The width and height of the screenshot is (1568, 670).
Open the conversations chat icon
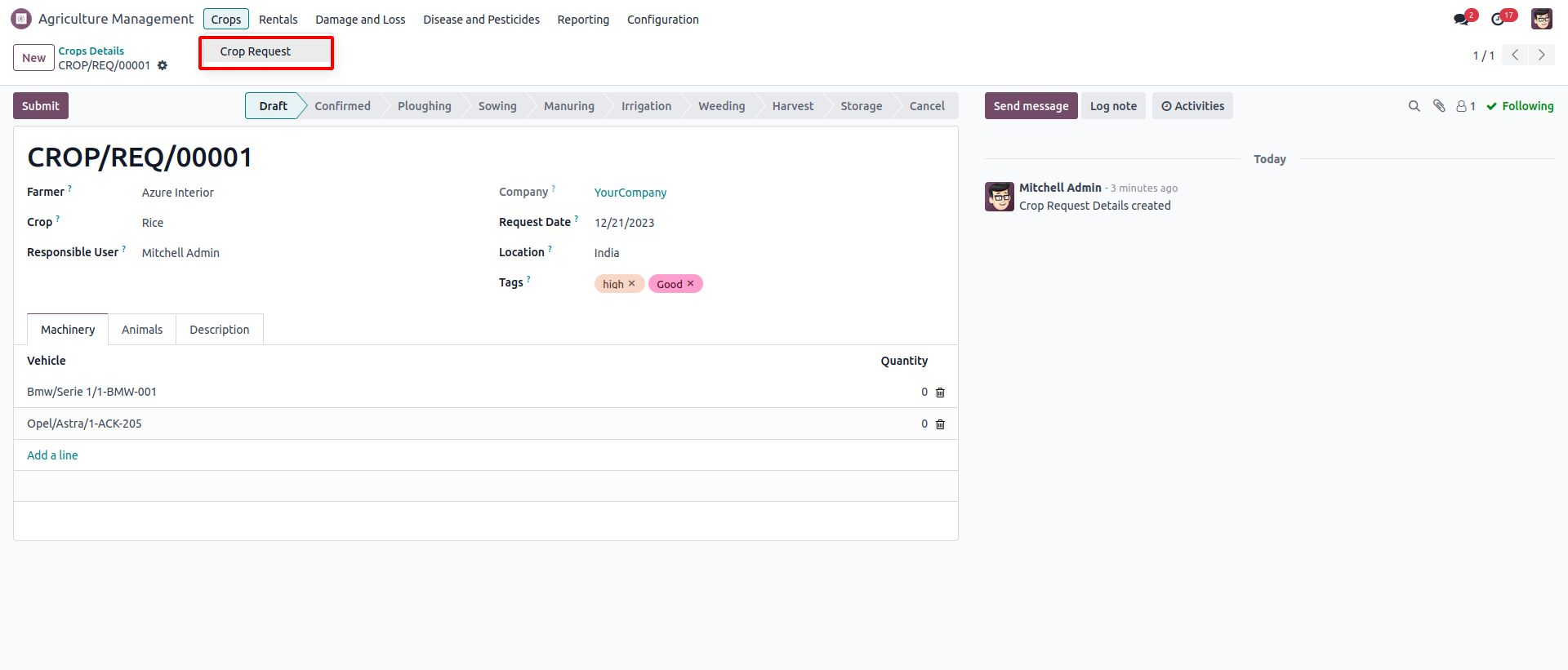(1461, 19)
